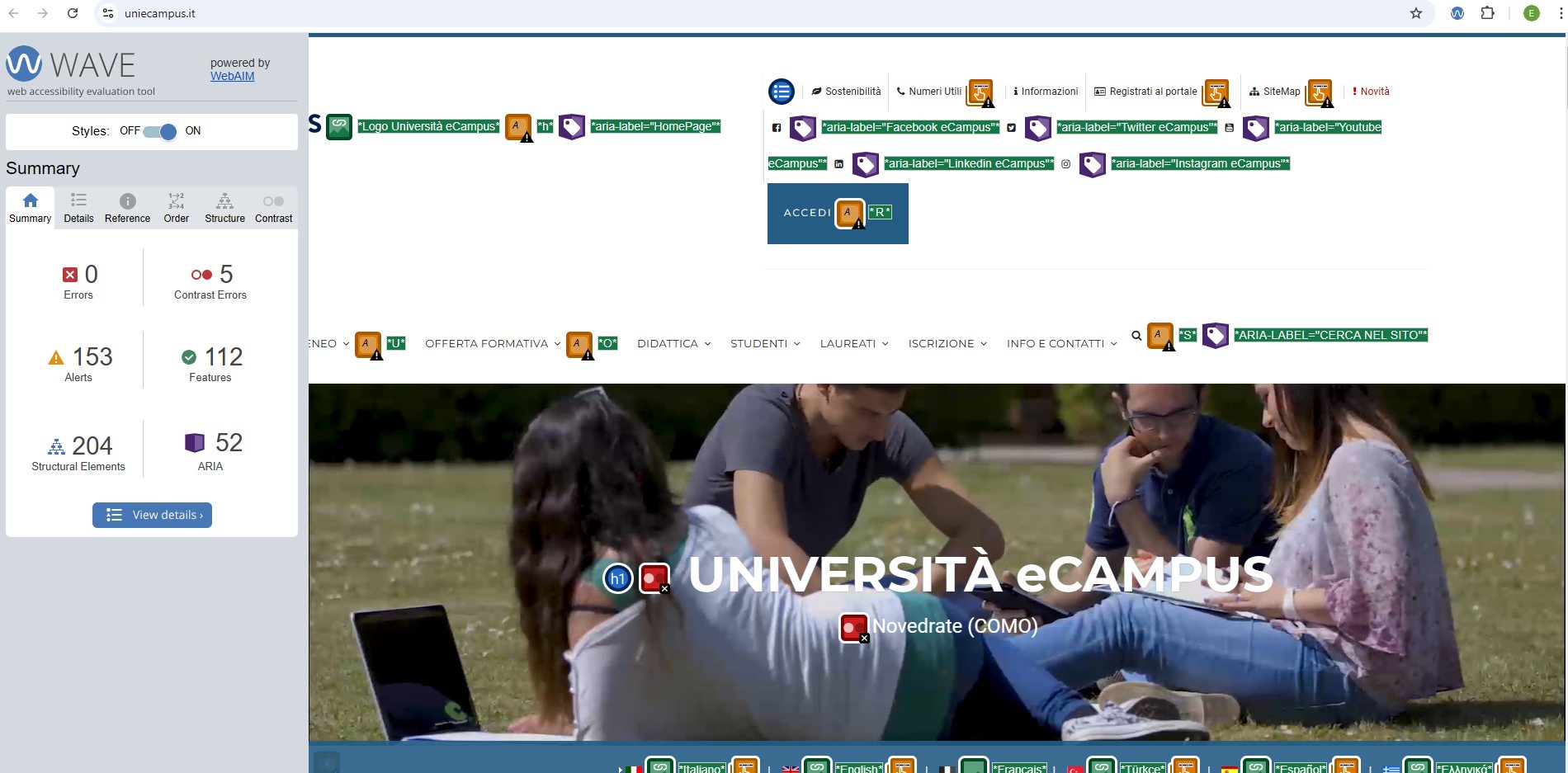Screen dimensions: 1568x773
Task: Click the red Errors icon
Action: click(70, 275)
